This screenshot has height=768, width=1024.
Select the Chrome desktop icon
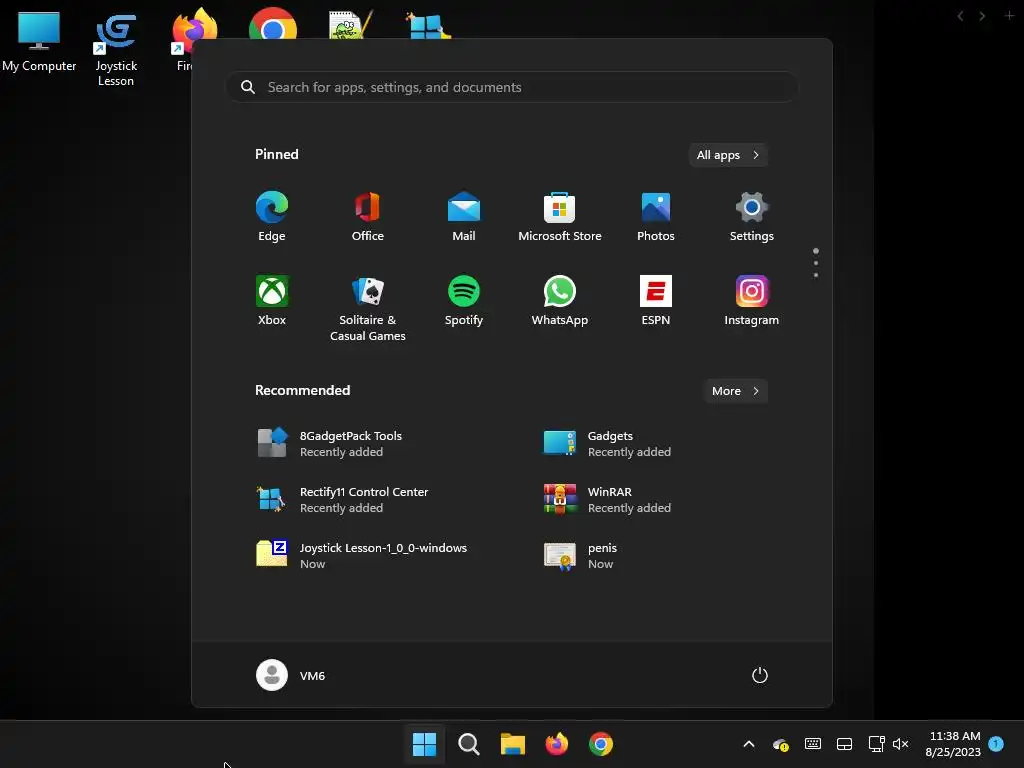273,24
